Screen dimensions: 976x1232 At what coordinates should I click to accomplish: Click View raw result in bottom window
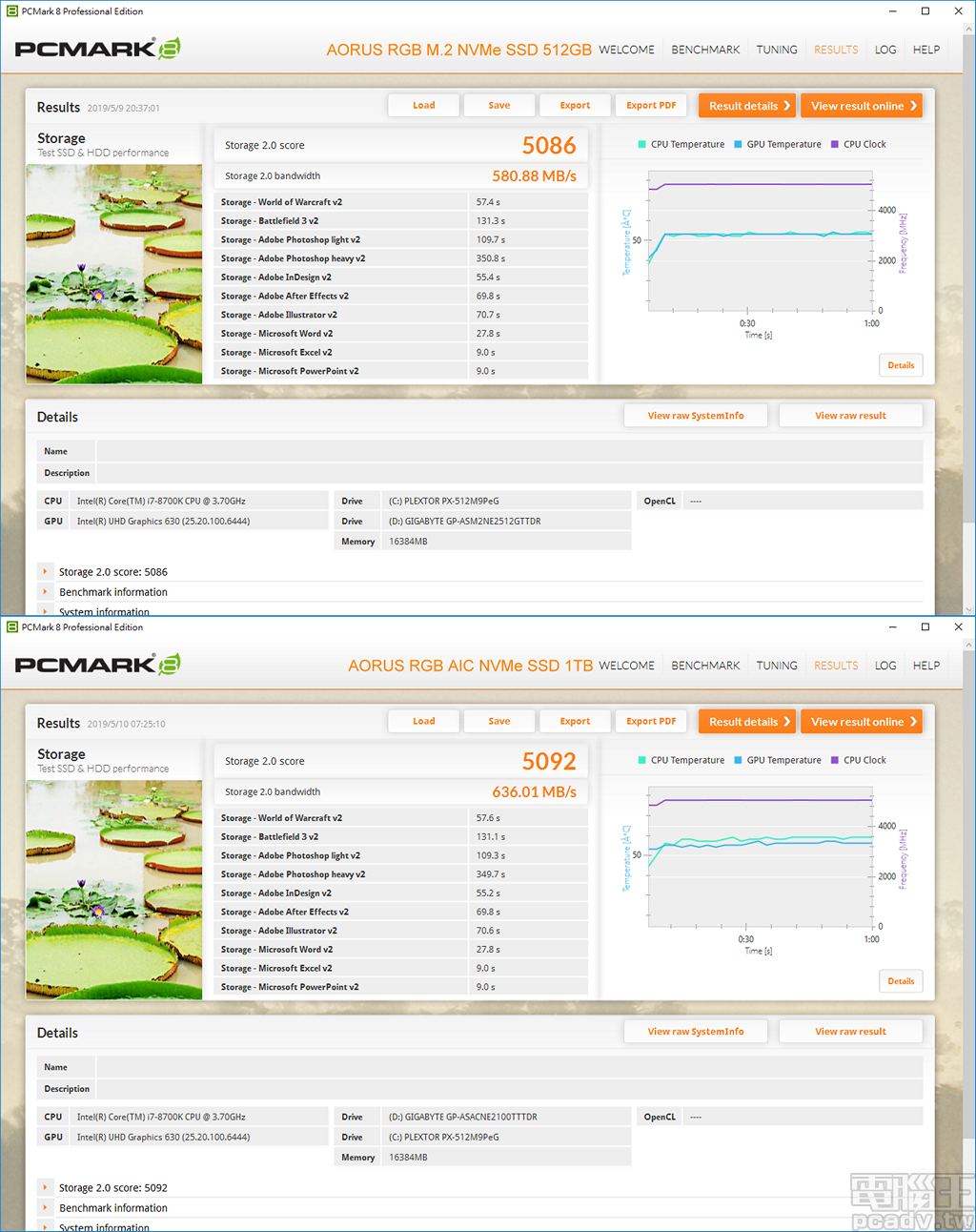pos(850,1032)
